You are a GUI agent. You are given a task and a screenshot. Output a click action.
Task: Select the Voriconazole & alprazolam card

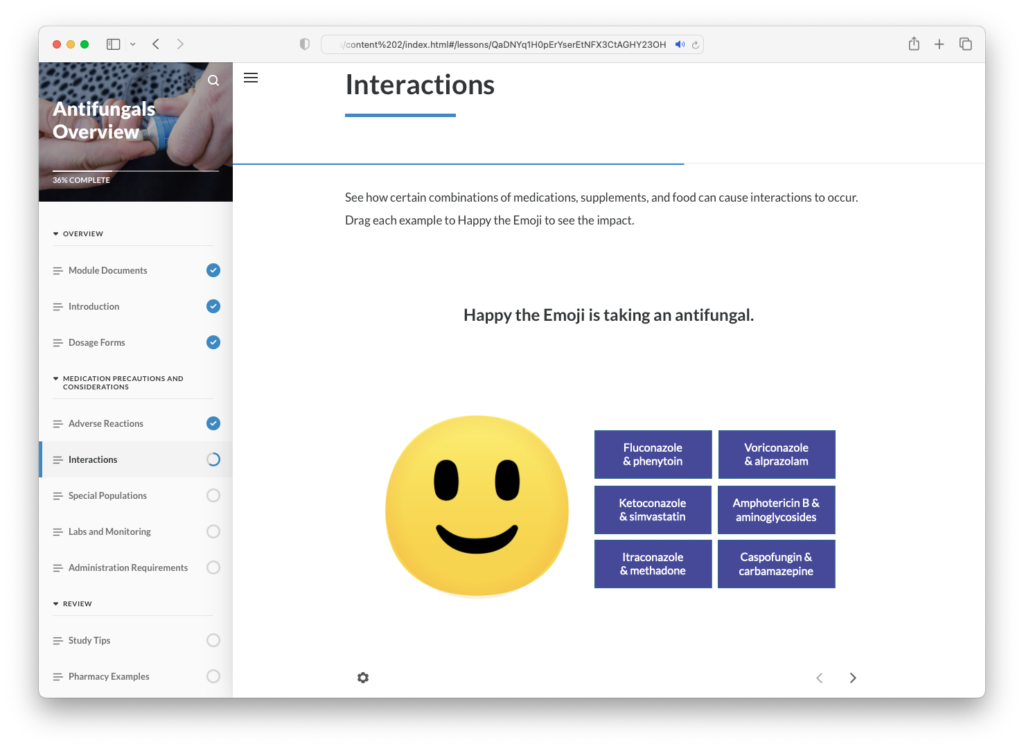coord(776,454)
